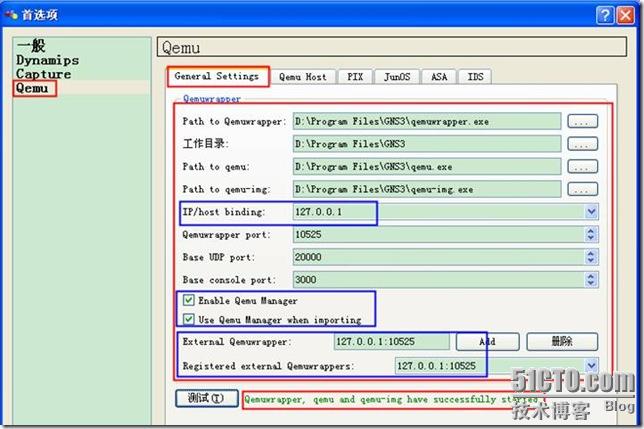
Task: Select 一般 in the preferences list
Action: (x=31, y=46)
